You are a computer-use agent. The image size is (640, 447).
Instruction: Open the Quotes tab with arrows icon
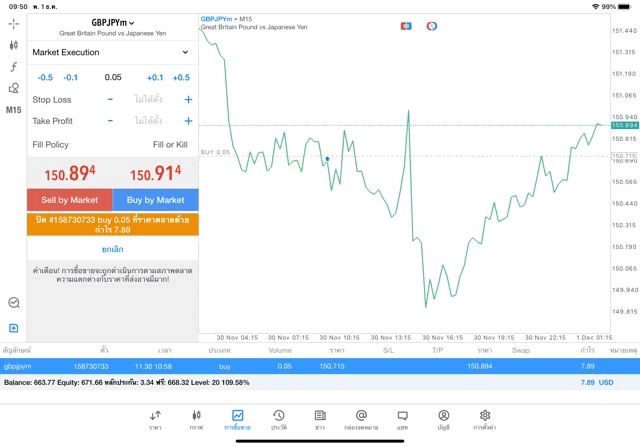(155, 420)
